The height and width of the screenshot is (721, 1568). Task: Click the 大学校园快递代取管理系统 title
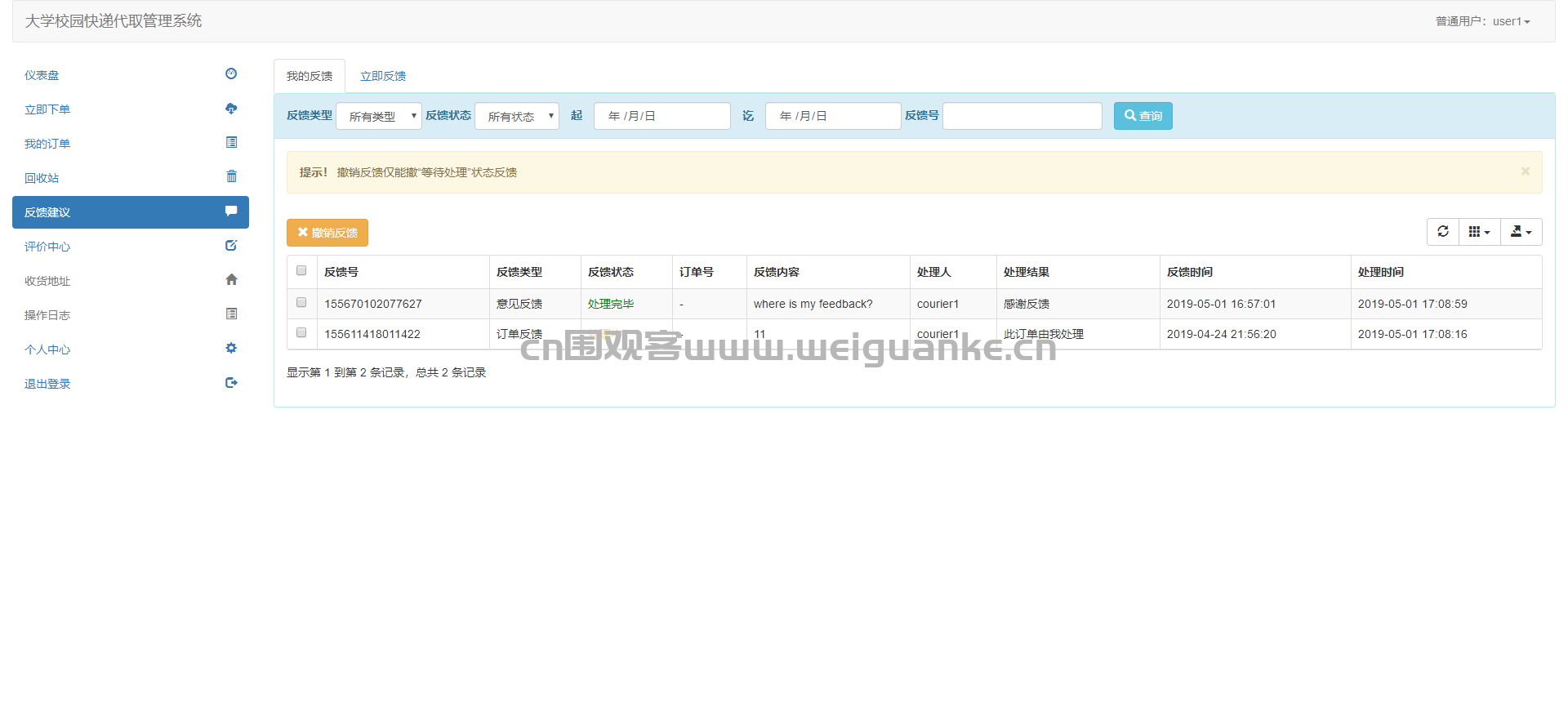(114, 21)
